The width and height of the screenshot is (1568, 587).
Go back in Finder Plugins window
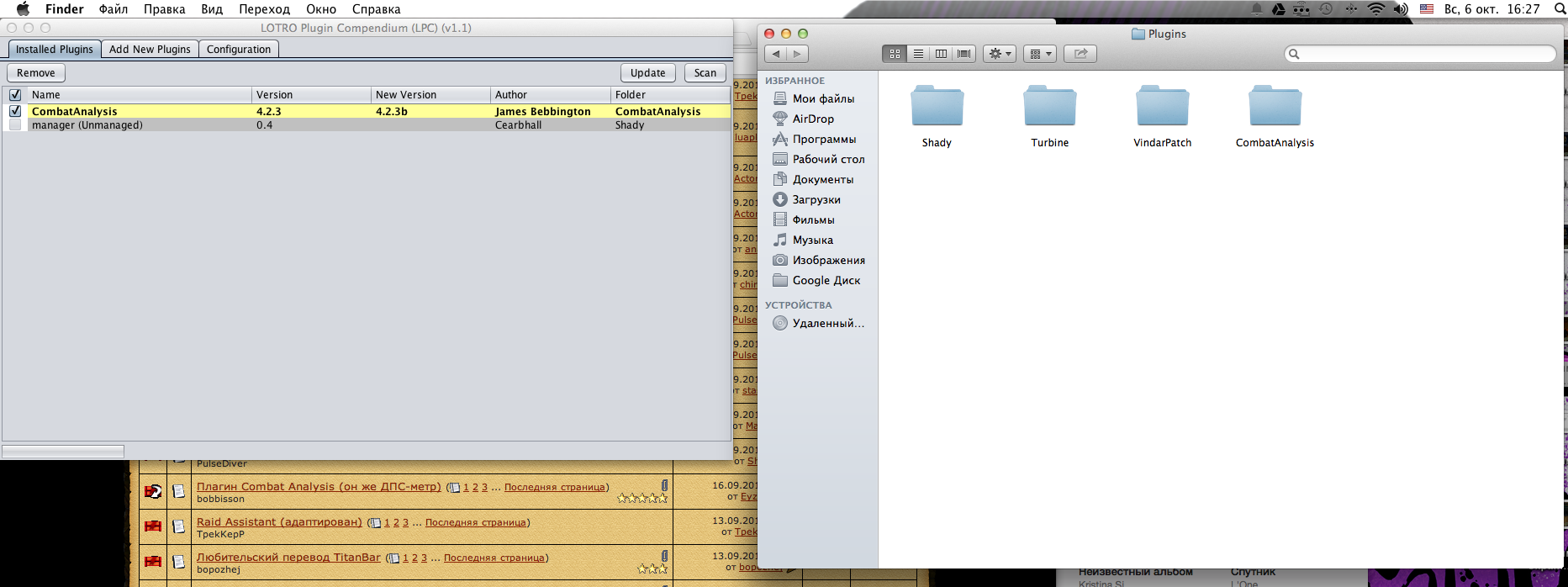[x=776, y=54]
